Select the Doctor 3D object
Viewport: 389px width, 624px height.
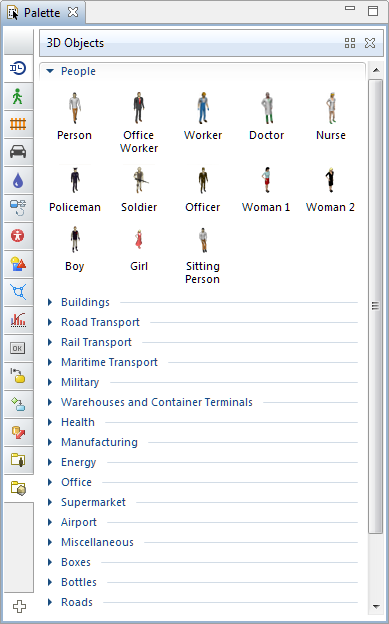(267, 116)
